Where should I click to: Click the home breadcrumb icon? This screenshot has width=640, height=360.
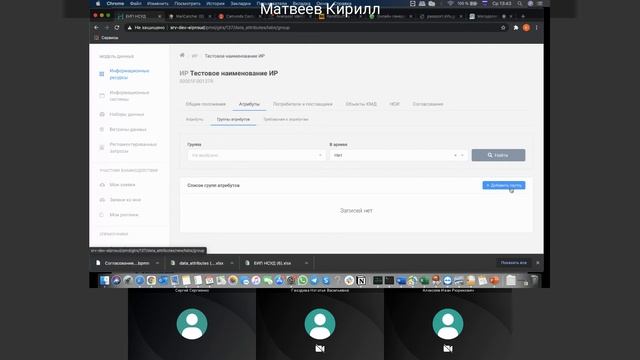(182, 56)
